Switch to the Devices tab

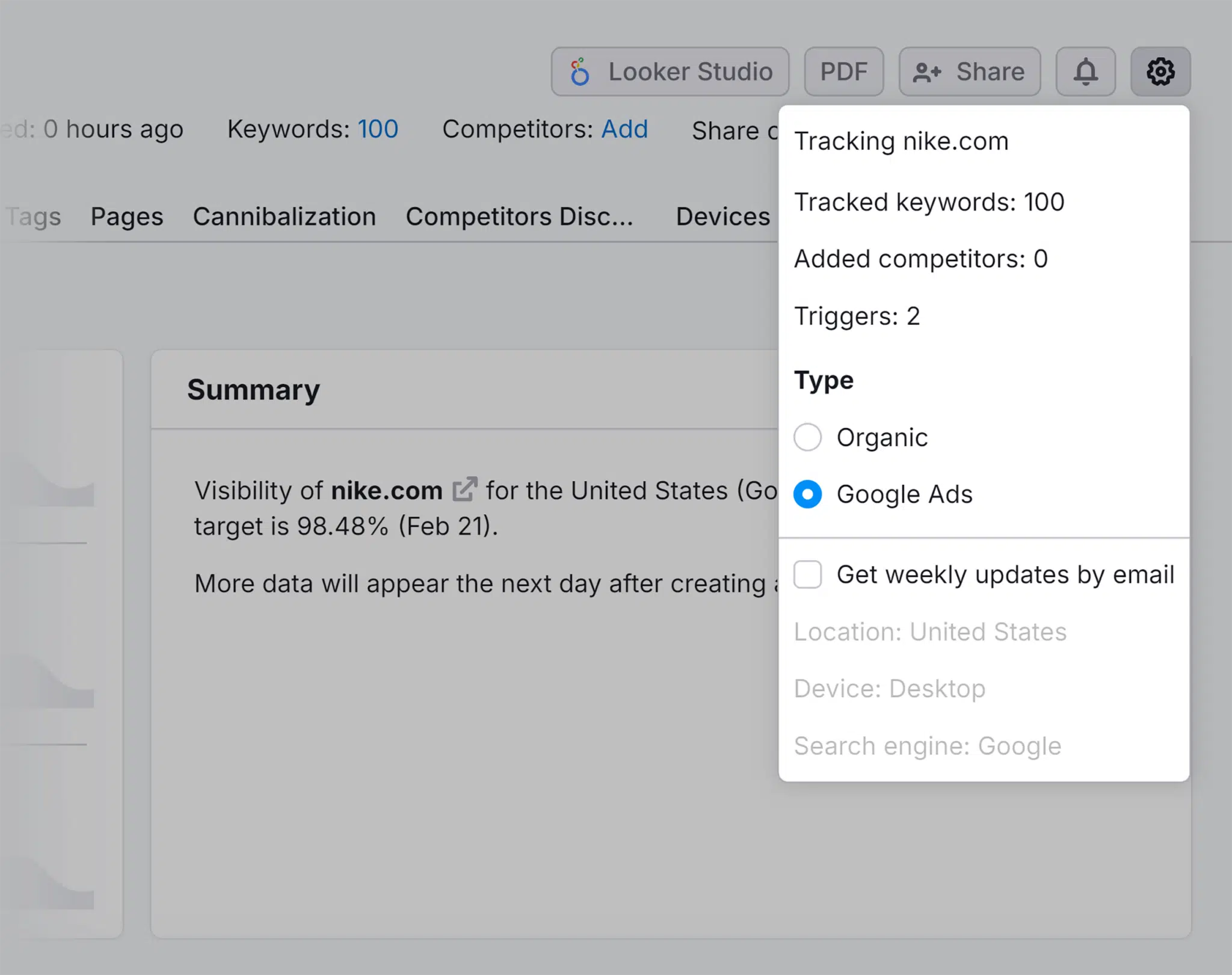pyautogui.click(x=722, y=217)
